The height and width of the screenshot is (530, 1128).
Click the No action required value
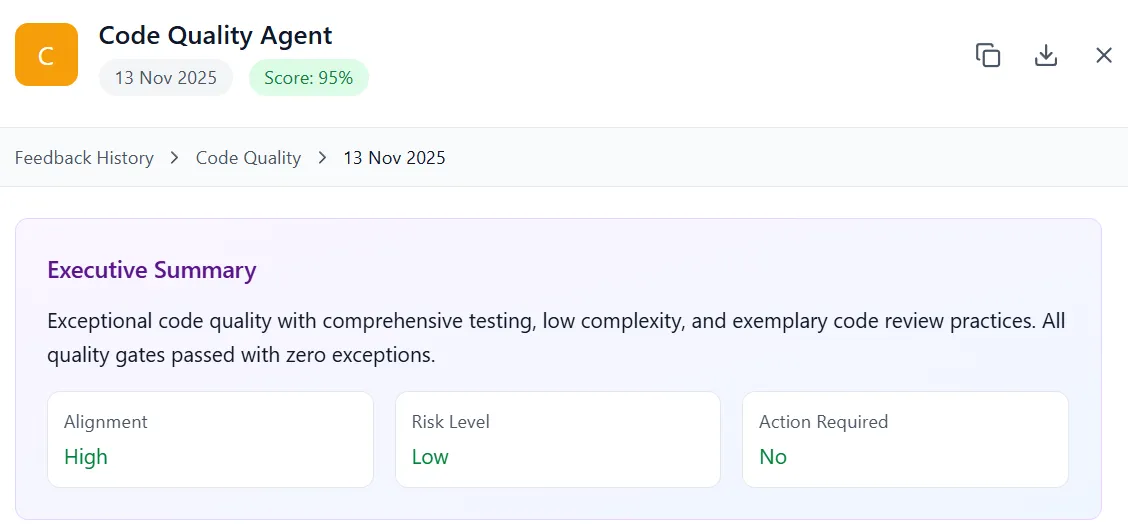(x=773, y=457)
